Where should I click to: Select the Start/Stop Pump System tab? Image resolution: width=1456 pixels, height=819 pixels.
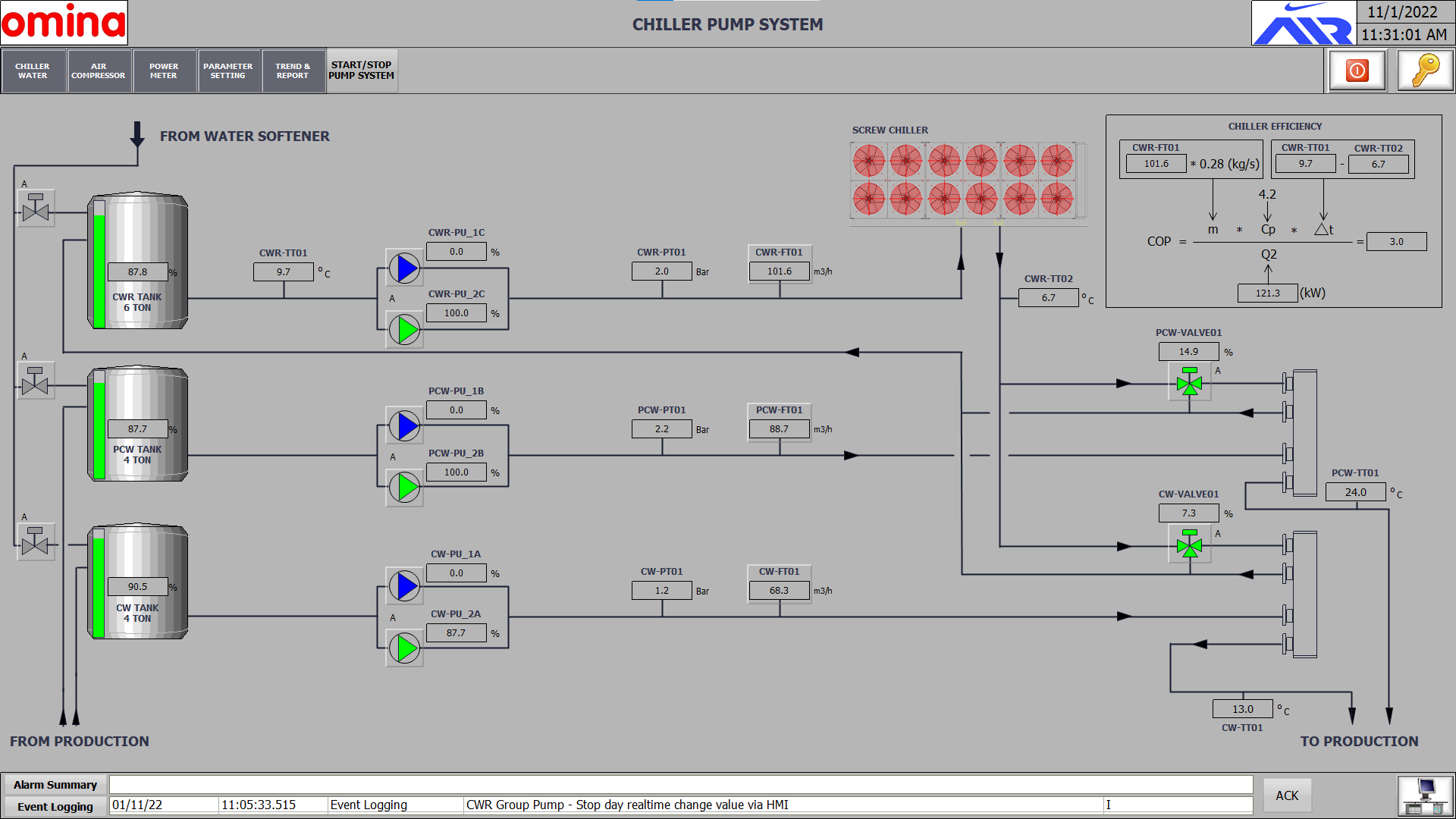click(362, 71)
